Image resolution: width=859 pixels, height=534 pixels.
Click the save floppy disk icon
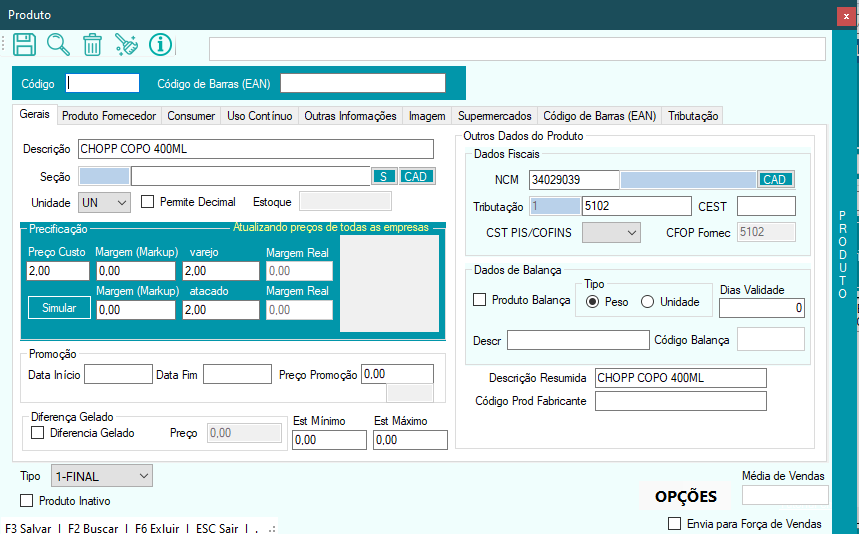(x=25, y=45)
